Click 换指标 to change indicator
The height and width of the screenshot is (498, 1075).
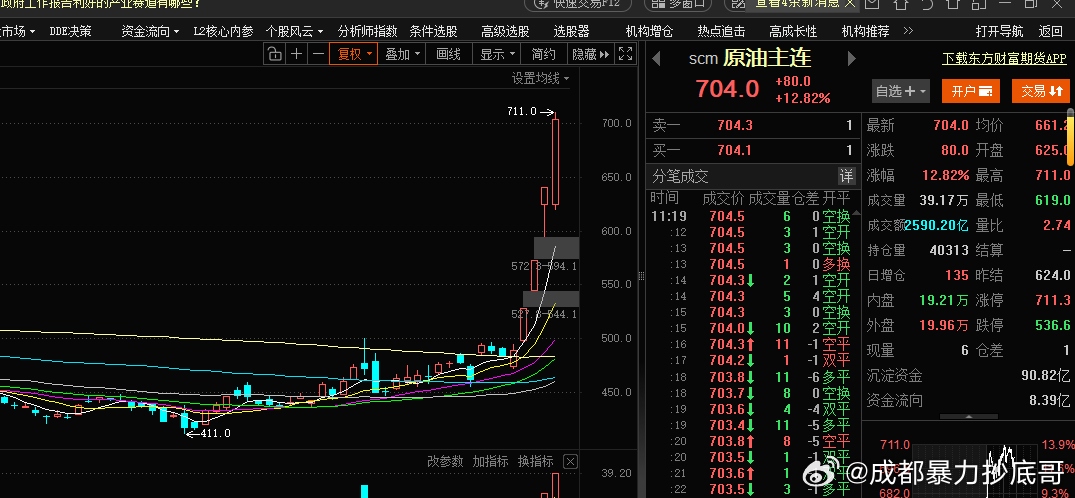535,461
